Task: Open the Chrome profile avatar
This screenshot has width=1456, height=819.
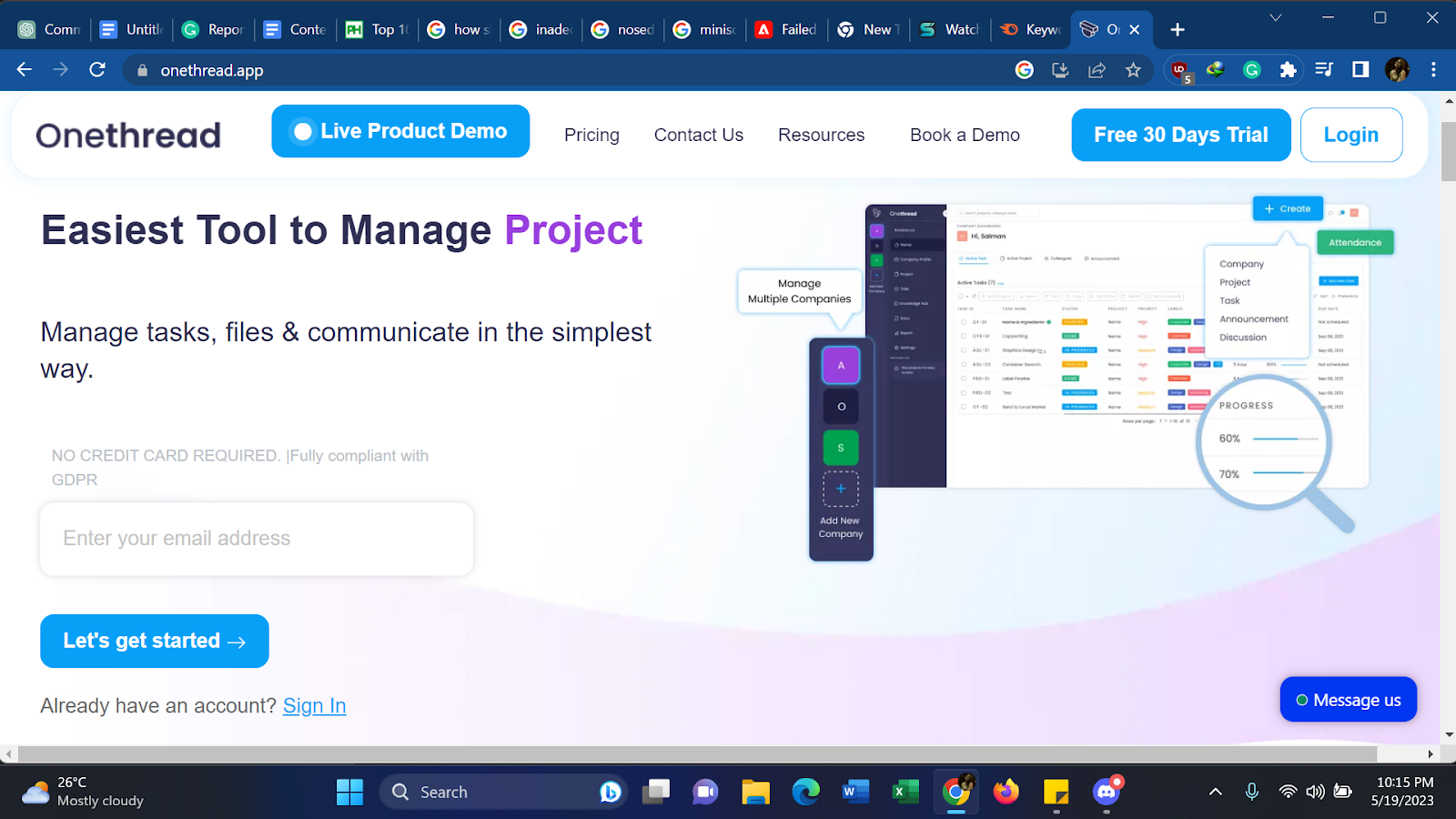Action: [x=1397, y=70]
